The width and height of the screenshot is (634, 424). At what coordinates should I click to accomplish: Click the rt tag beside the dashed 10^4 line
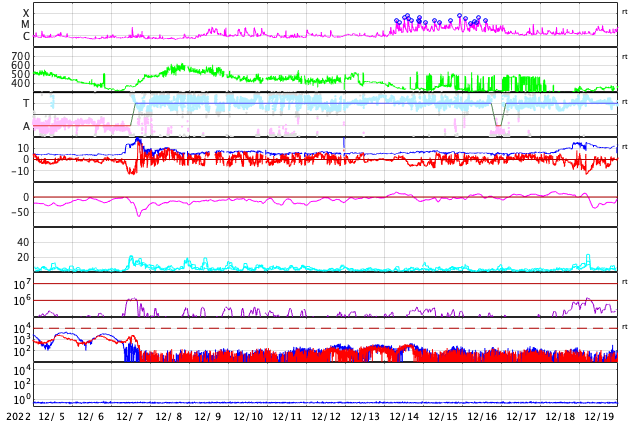tap(625, 327)
